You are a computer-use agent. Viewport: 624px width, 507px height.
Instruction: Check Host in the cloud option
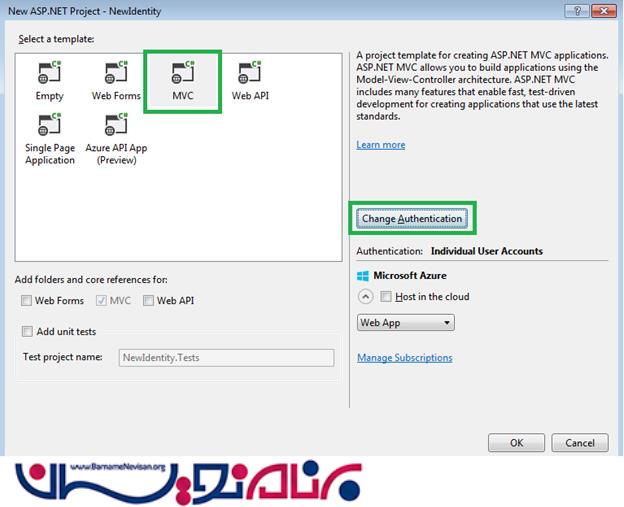coord(386,296)
